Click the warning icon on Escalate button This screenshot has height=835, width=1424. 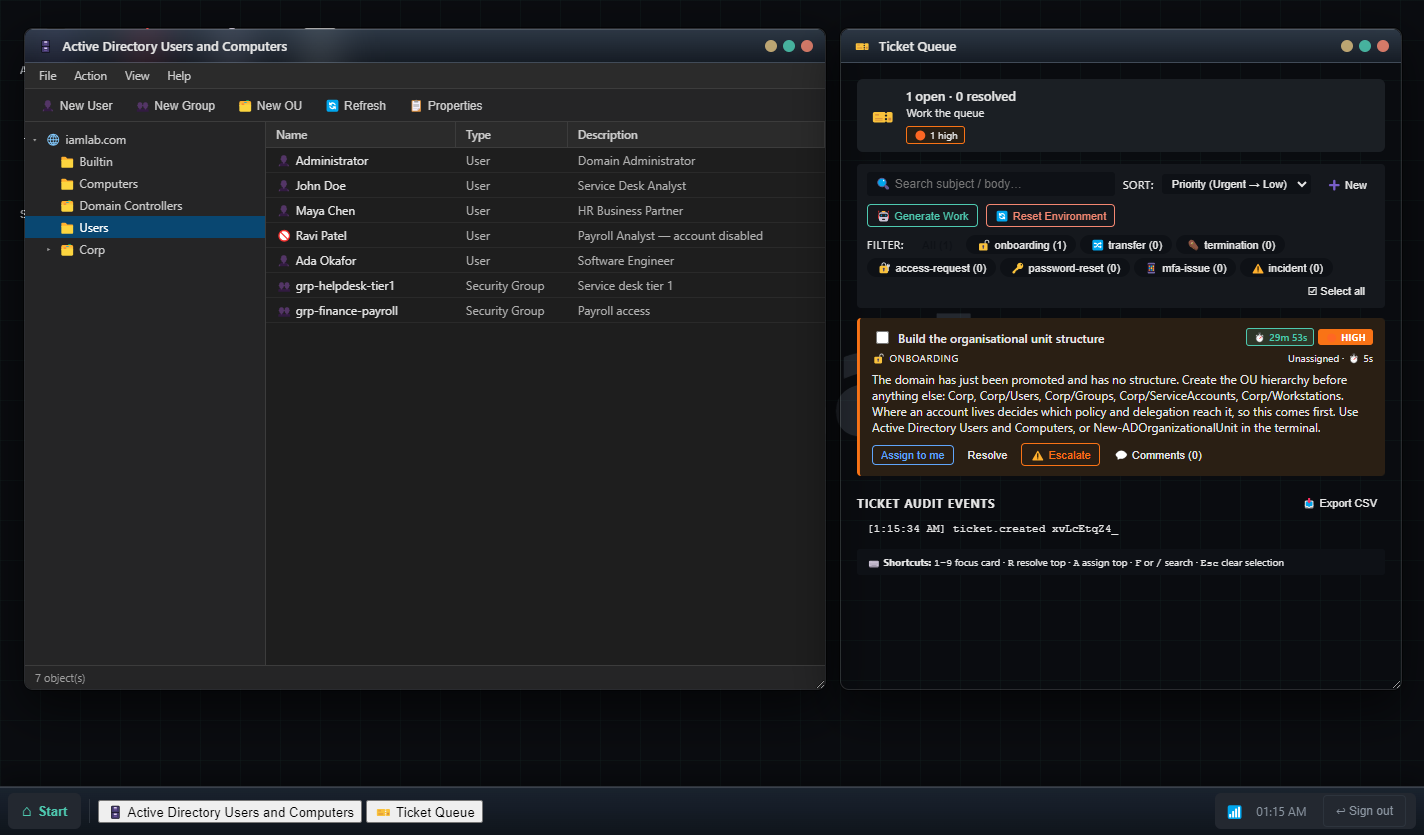point(1037,455)
